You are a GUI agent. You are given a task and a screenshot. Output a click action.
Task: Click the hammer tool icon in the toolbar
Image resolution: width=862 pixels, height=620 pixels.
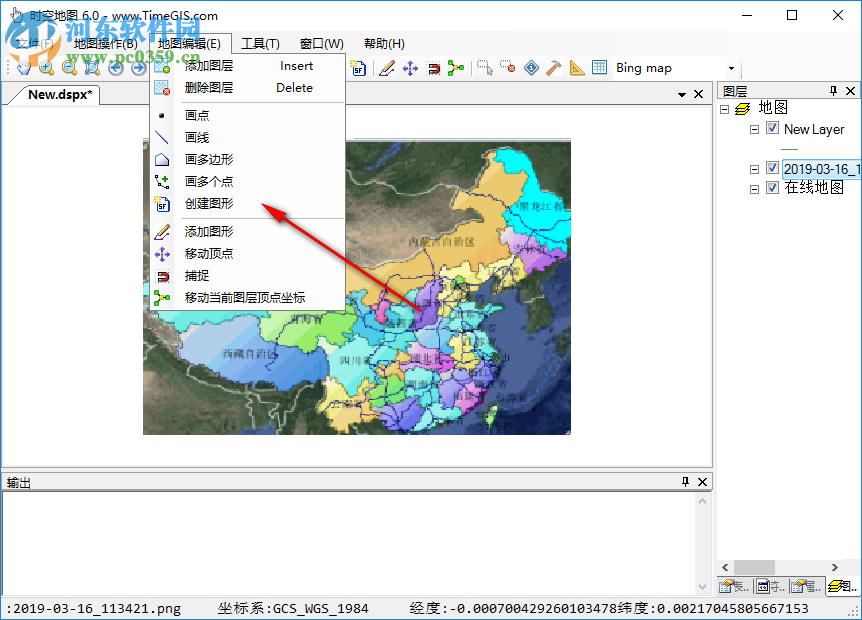(x=553, y=67)
